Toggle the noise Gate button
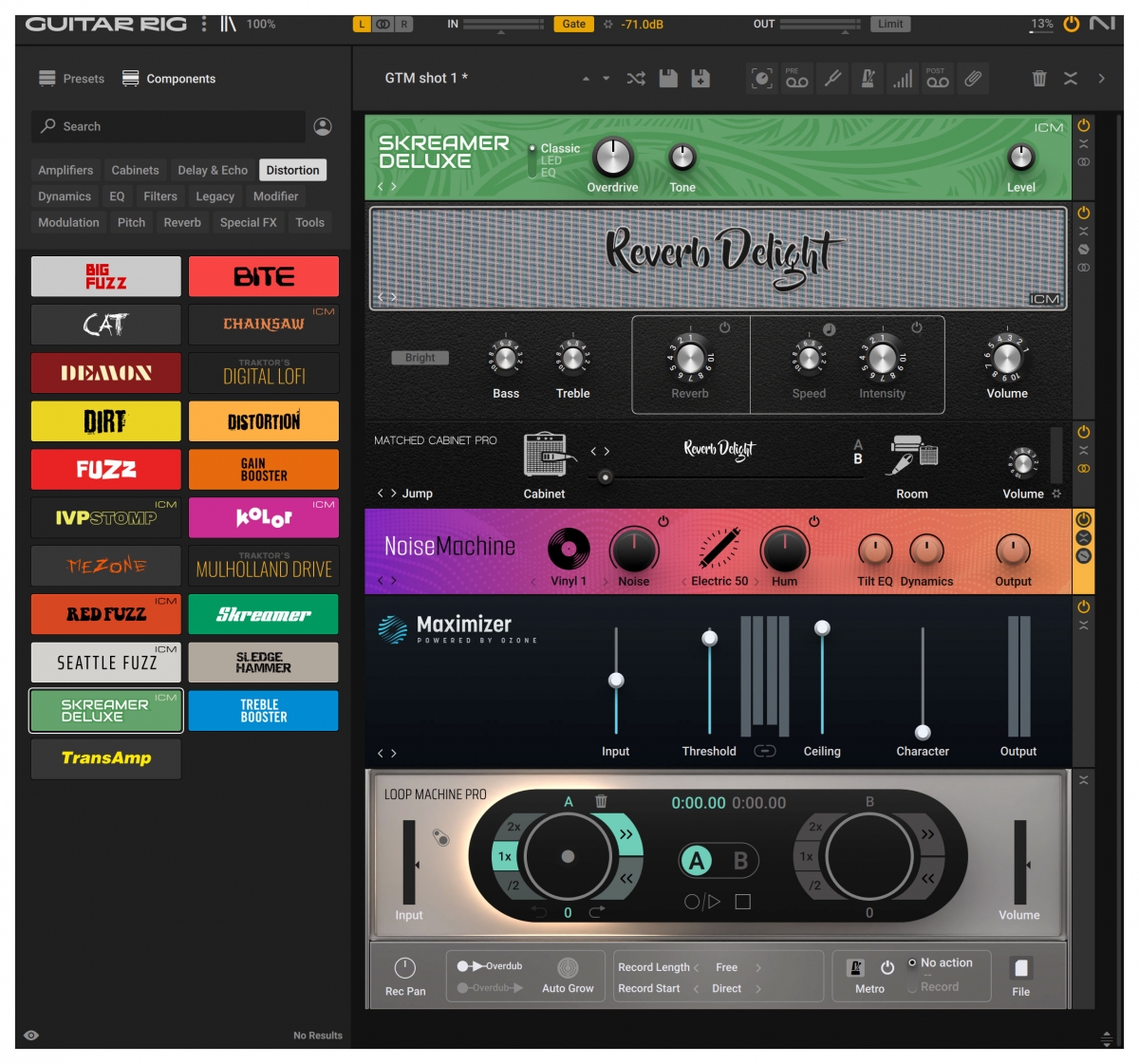This screenshot has width=1139, height=1064. [x=574, y=24]
